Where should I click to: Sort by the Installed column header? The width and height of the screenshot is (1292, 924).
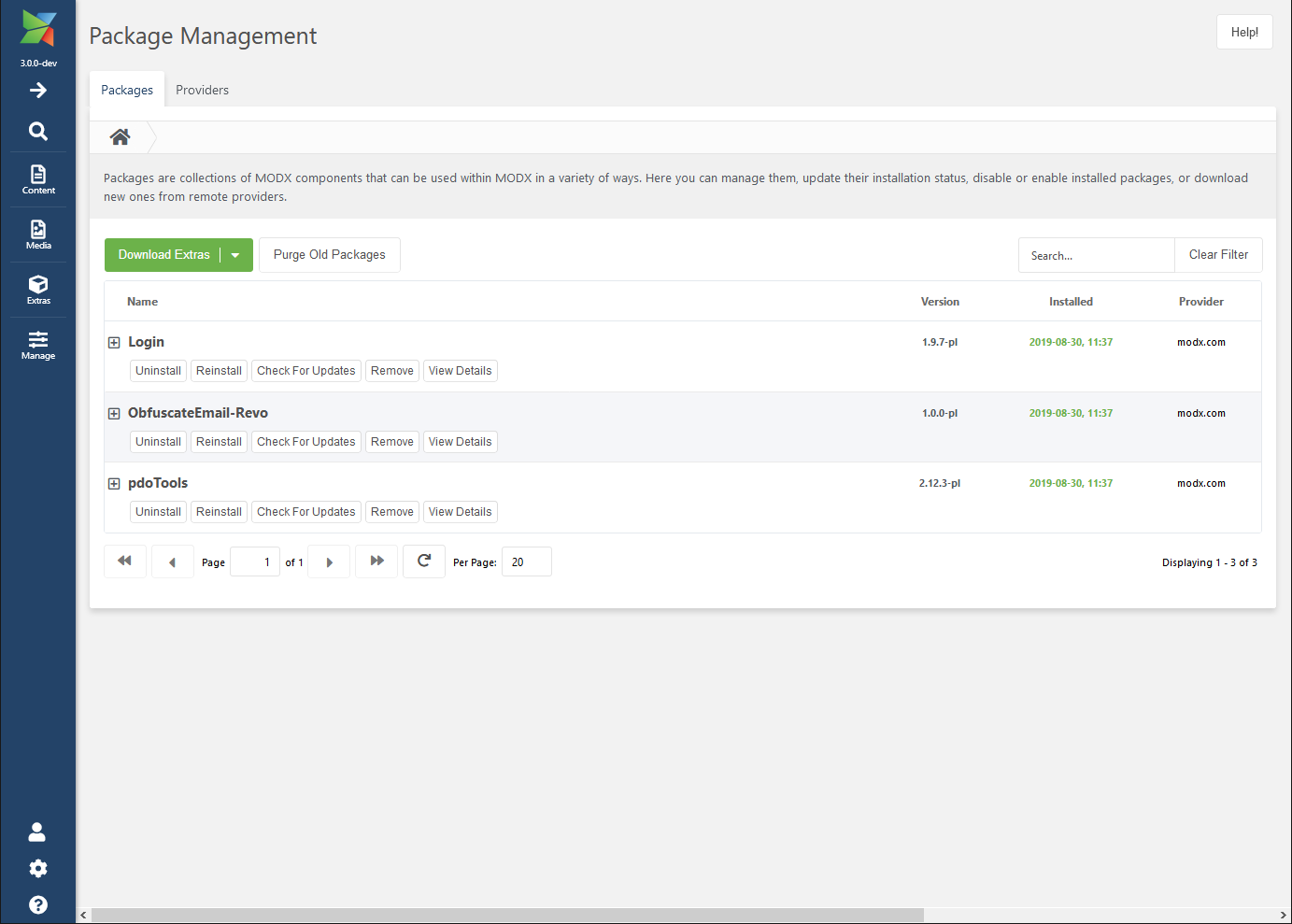point(1071,302)
